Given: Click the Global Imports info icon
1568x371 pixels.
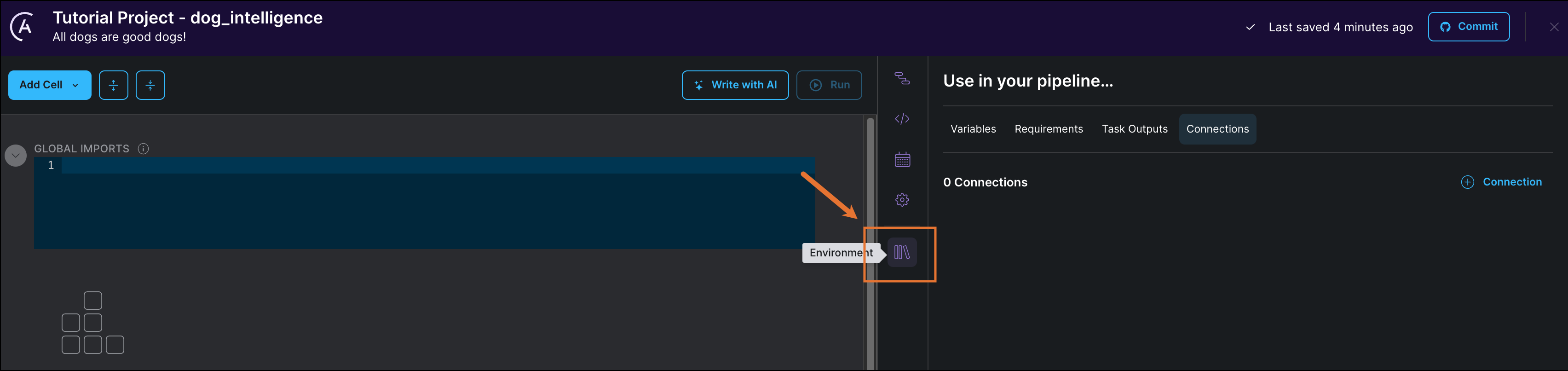Looking at the screenshot, I should click(x=144, y=149).
